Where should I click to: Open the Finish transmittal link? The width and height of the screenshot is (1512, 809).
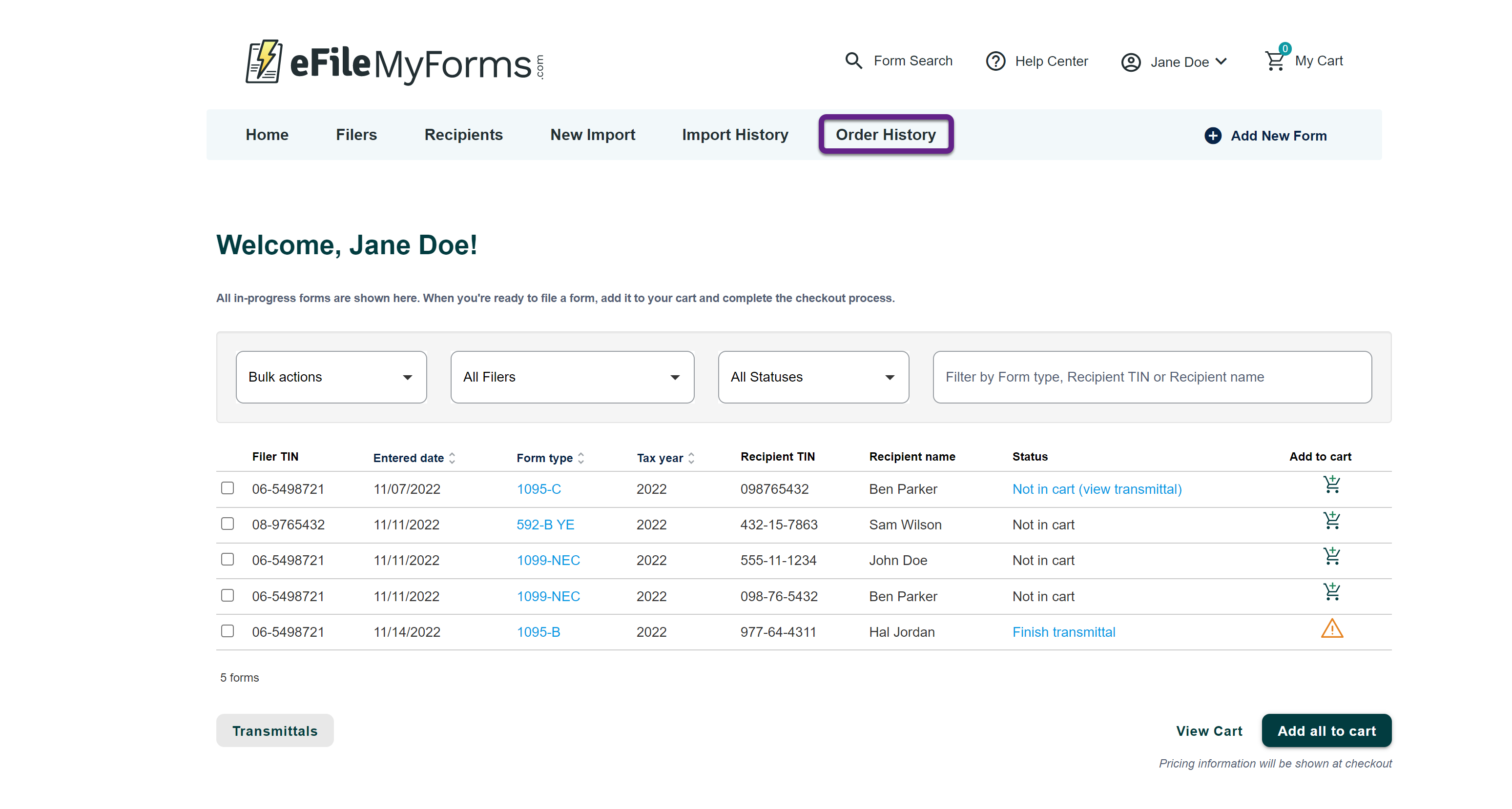click(1063, 632)
